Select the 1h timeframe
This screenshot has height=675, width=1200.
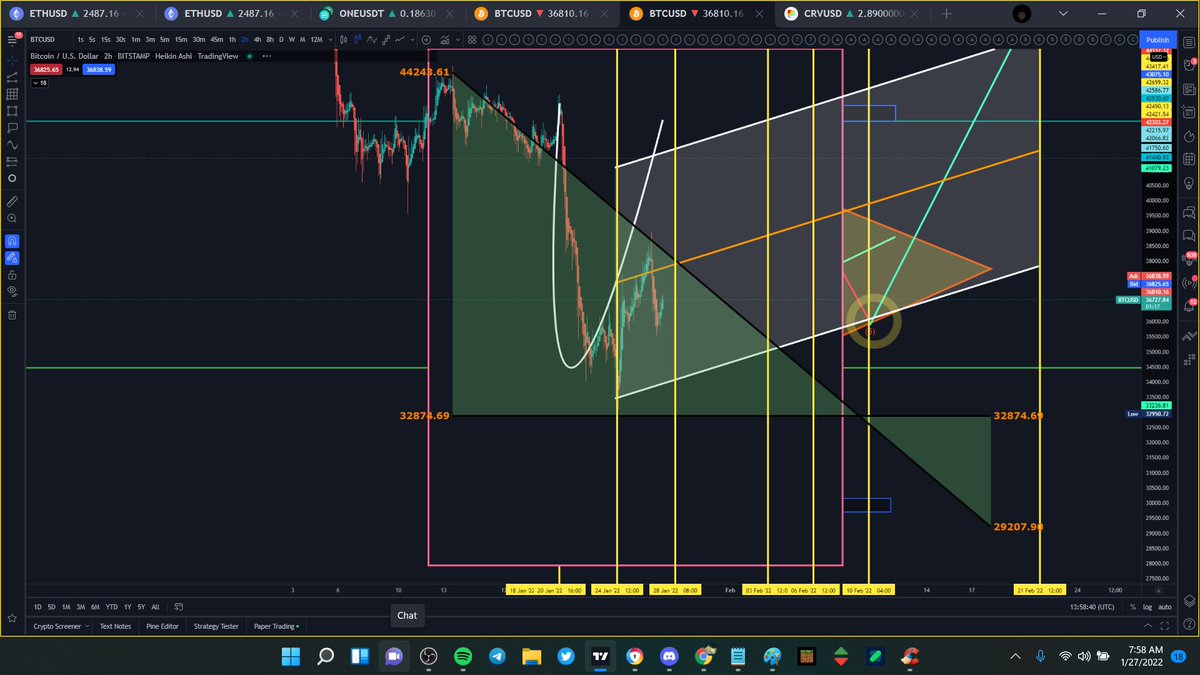click(x=232, y=39)
